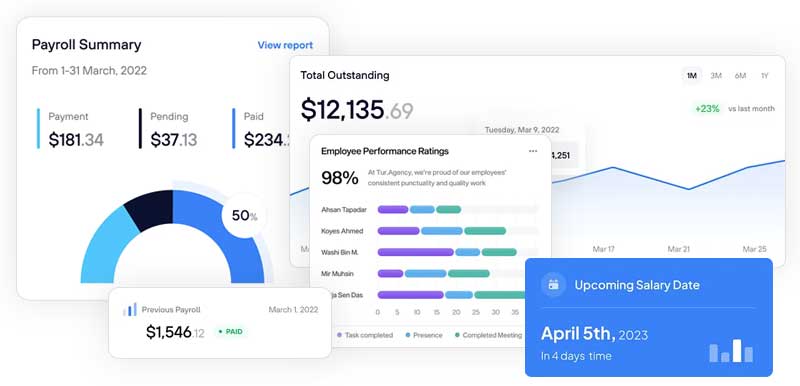Click the bar chart icon beside Previous Payroll
Screen dimensions: 800x386
pyautogui.click(x=130, y=309)
